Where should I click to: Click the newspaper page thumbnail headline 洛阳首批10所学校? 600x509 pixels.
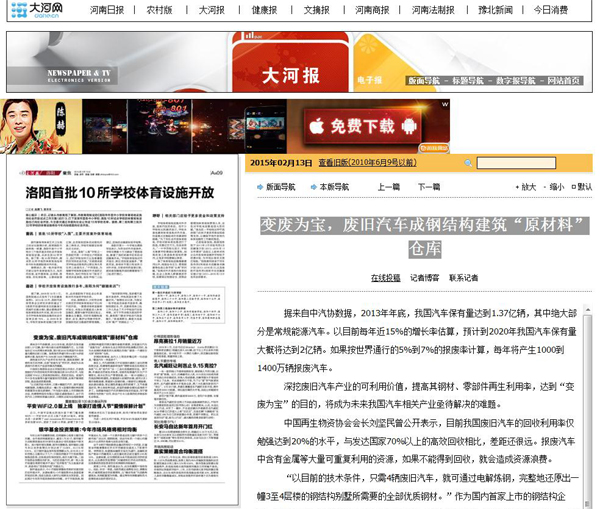pyautogui.click(x=119, y=192)
